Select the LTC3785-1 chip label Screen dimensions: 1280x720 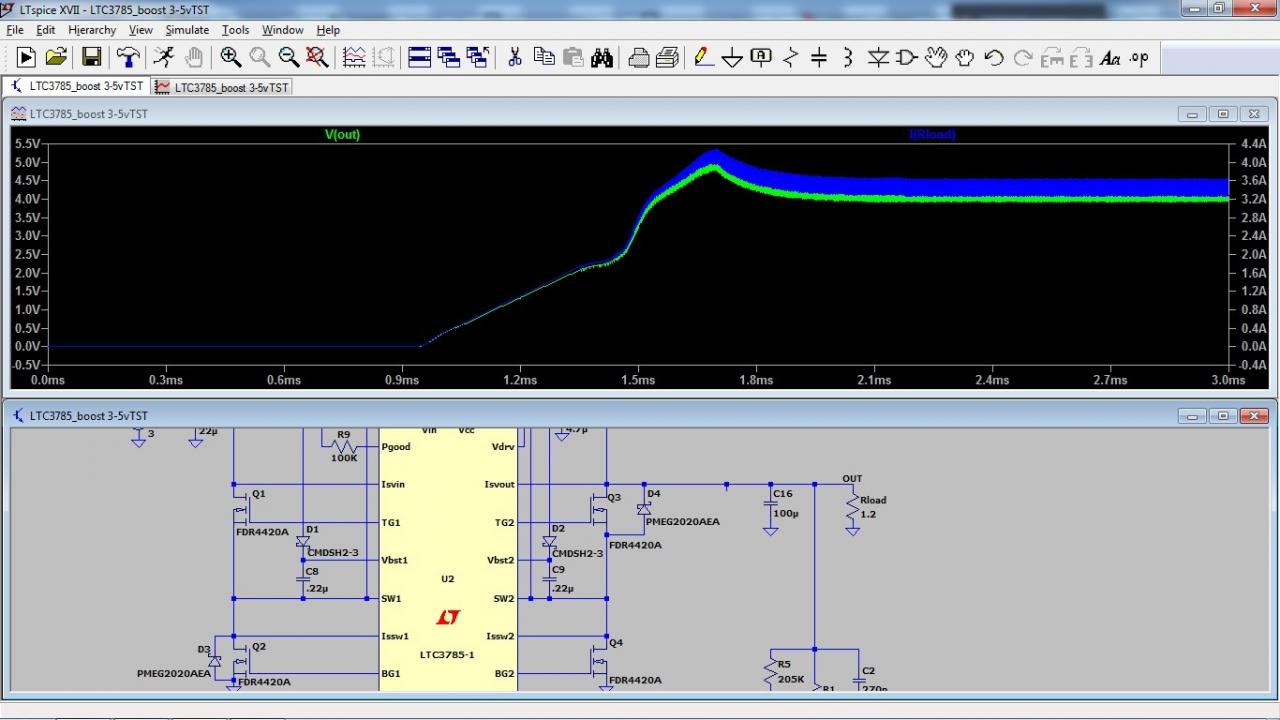pos(447,654)
